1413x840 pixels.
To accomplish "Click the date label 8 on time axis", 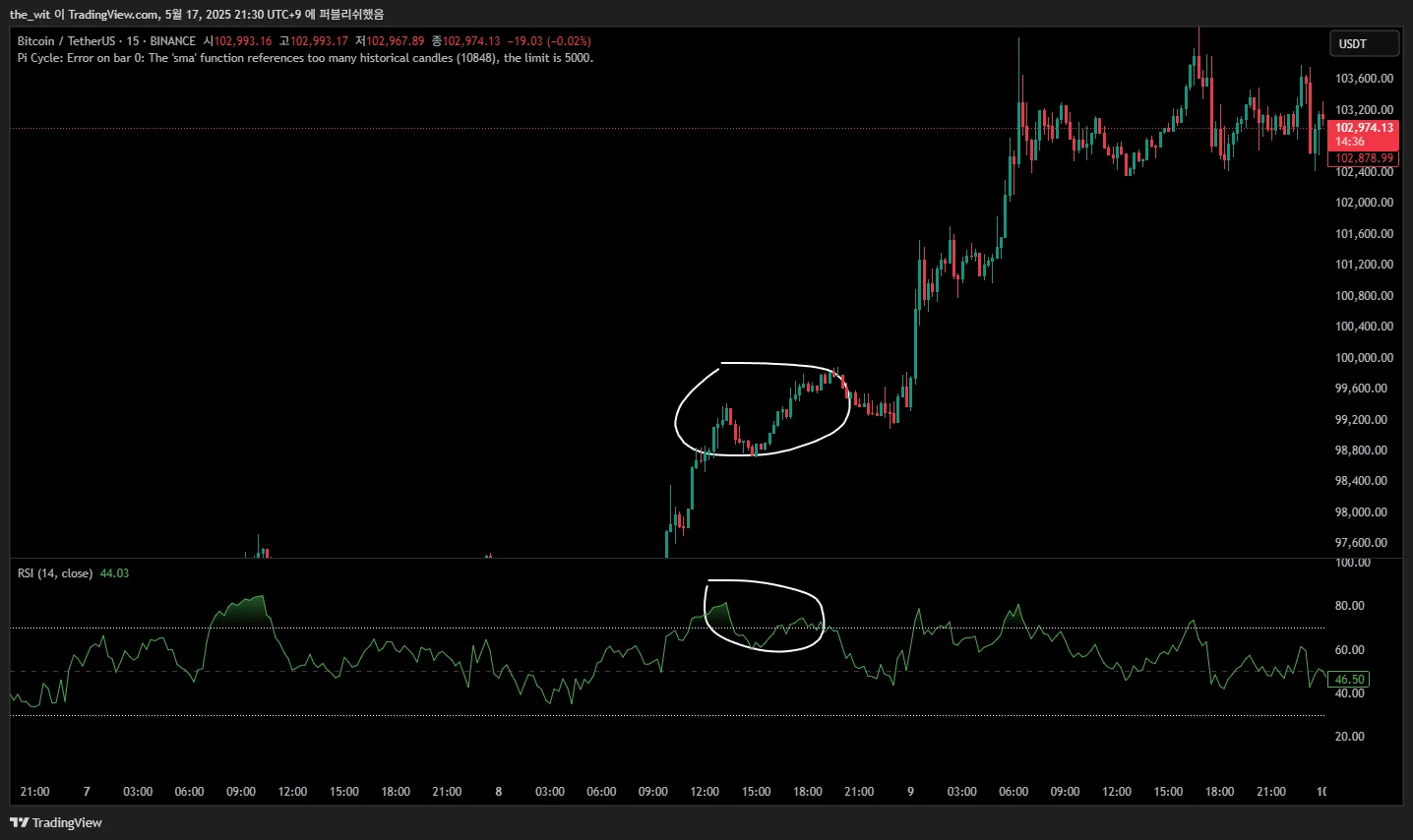I will 499,792.
